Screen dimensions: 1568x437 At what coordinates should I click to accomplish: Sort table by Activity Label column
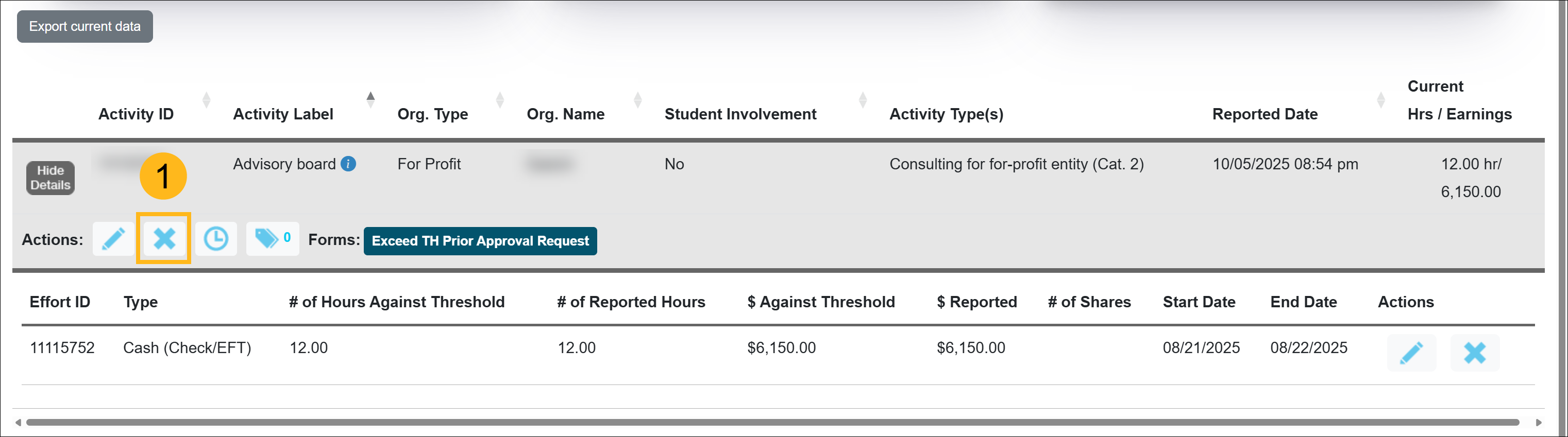point(283,114)
